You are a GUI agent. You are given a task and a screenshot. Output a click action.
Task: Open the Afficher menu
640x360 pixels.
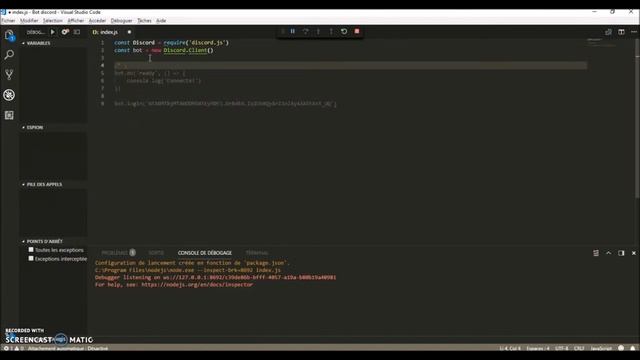pos(76,20)
